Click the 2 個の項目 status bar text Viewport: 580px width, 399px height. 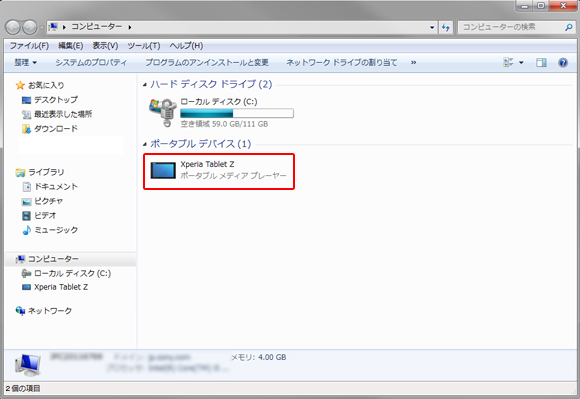[x=23, y=389]
